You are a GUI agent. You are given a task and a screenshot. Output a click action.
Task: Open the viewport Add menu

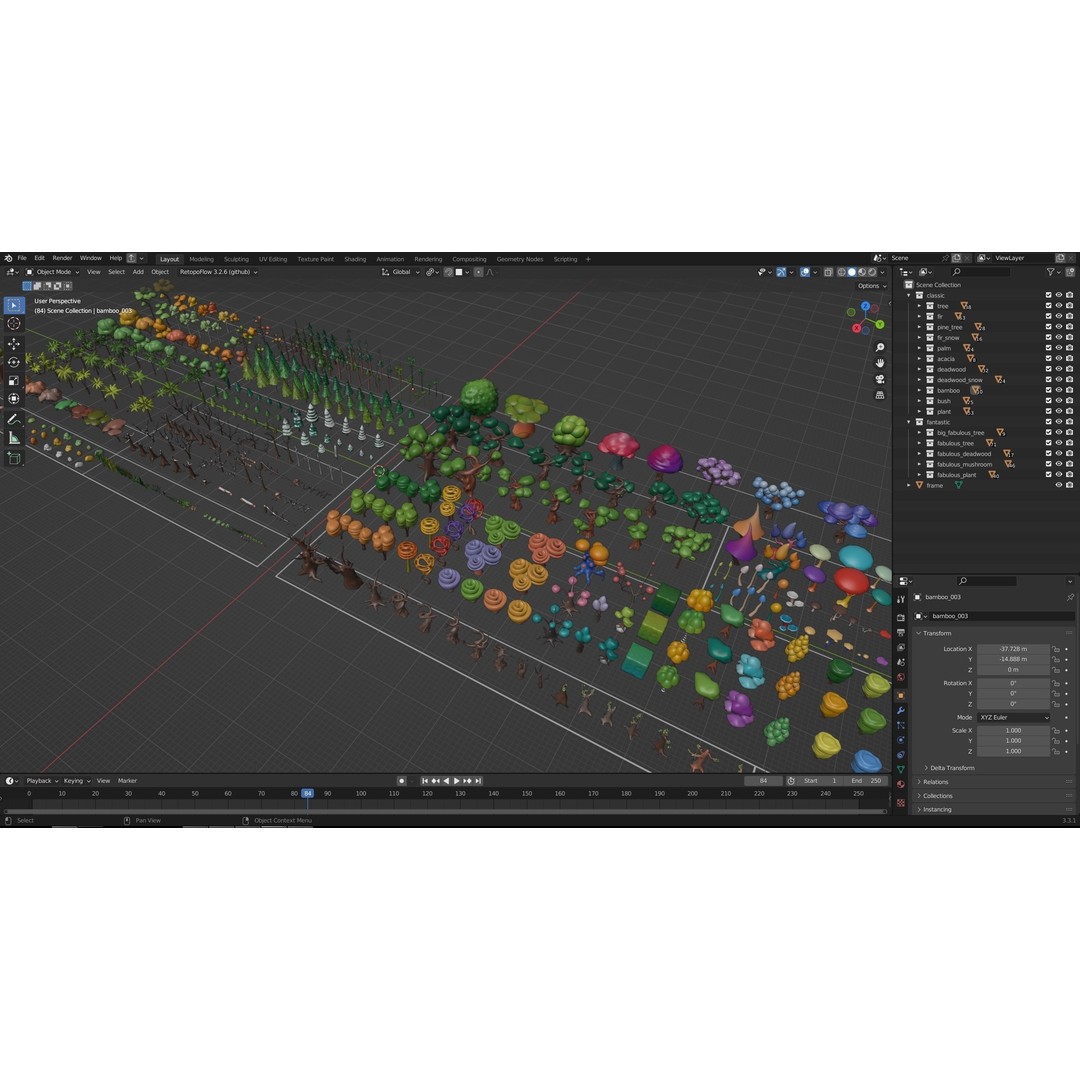pyautogui.click(x=138, y=272)
